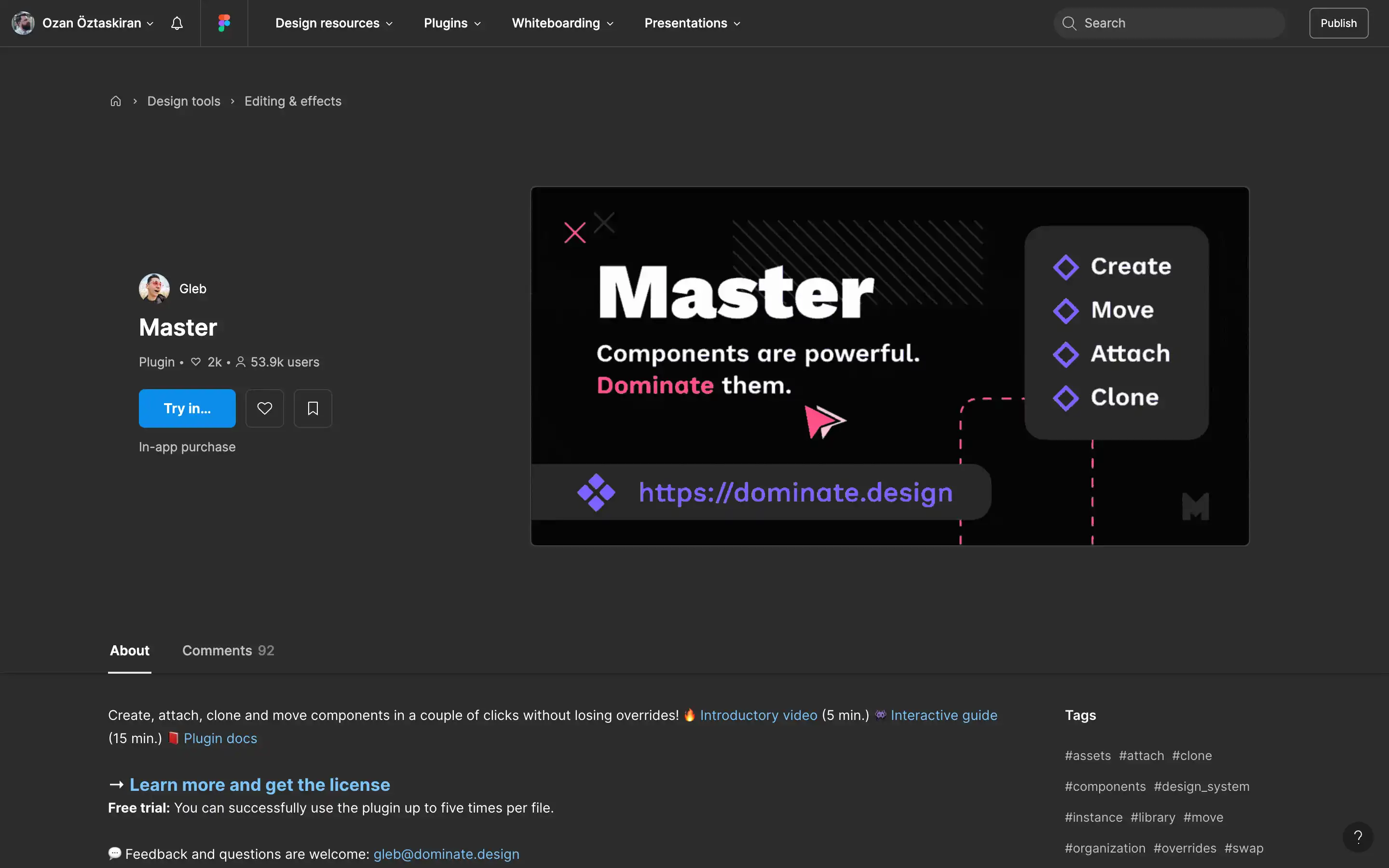Click the Figma logo icon
This screenshot has height=868, width=1389.
[x=224, y=23]
